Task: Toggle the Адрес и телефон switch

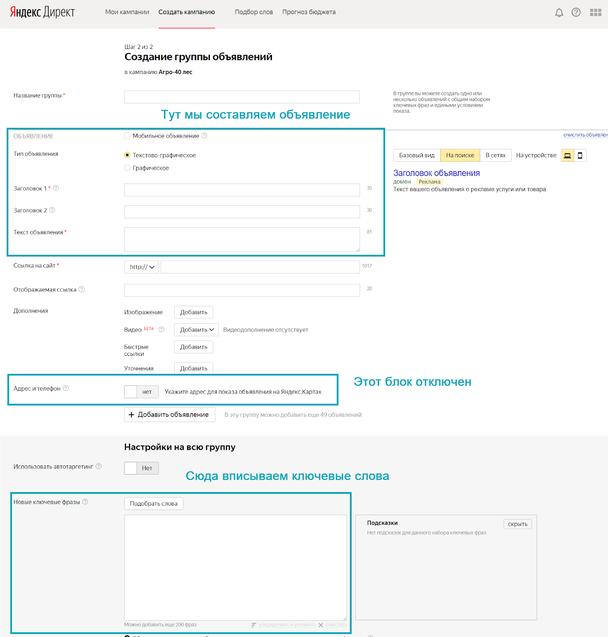Action: coord(141,392)
